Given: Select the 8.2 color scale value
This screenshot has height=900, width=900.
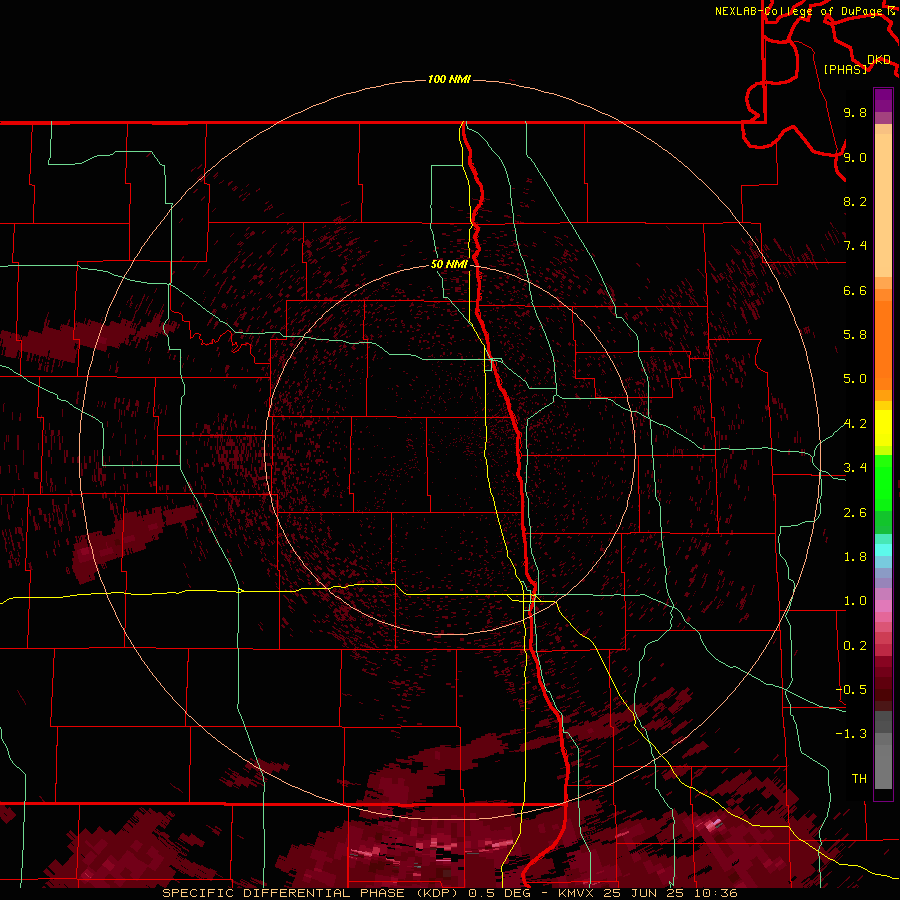Looking at the screenshot, I should pos(855,201).
